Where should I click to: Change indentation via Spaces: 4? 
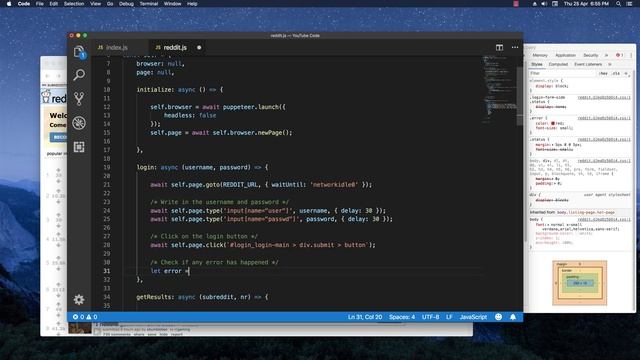tap(402, 317)
